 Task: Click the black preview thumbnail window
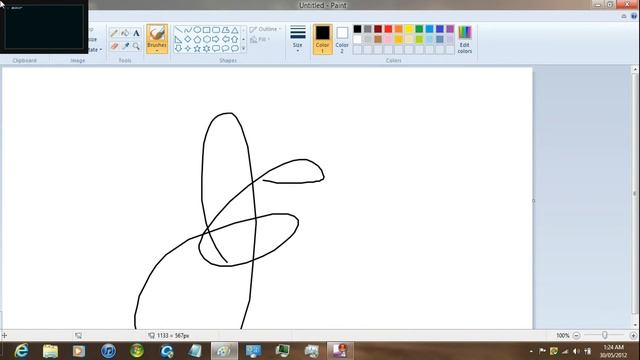pyautogui.click(x=44, y=27)
